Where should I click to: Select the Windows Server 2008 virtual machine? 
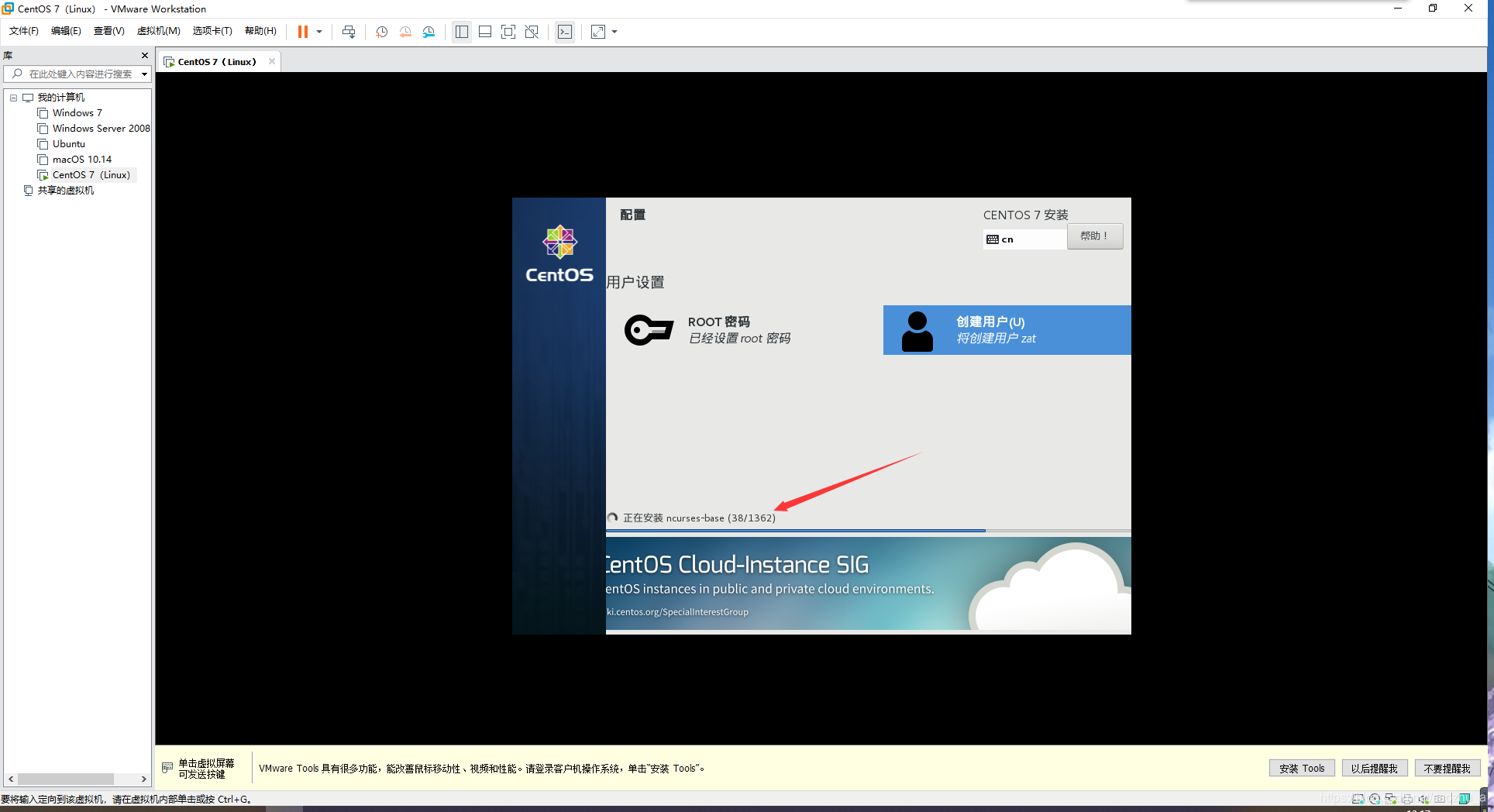tap(102, 129)
